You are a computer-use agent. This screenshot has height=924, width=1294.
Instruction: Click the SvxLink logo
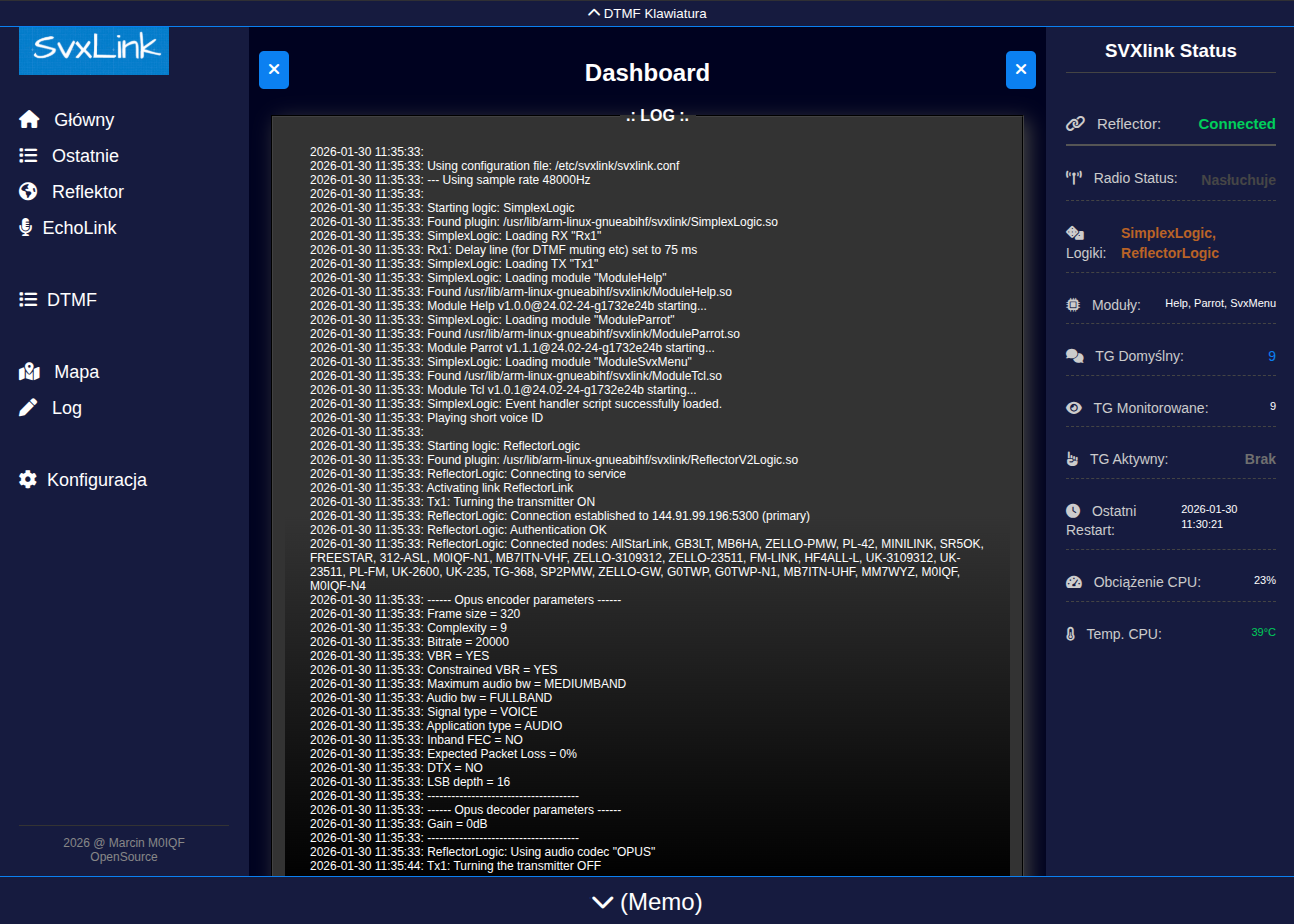pyautogui.click(x=94, y=50)
